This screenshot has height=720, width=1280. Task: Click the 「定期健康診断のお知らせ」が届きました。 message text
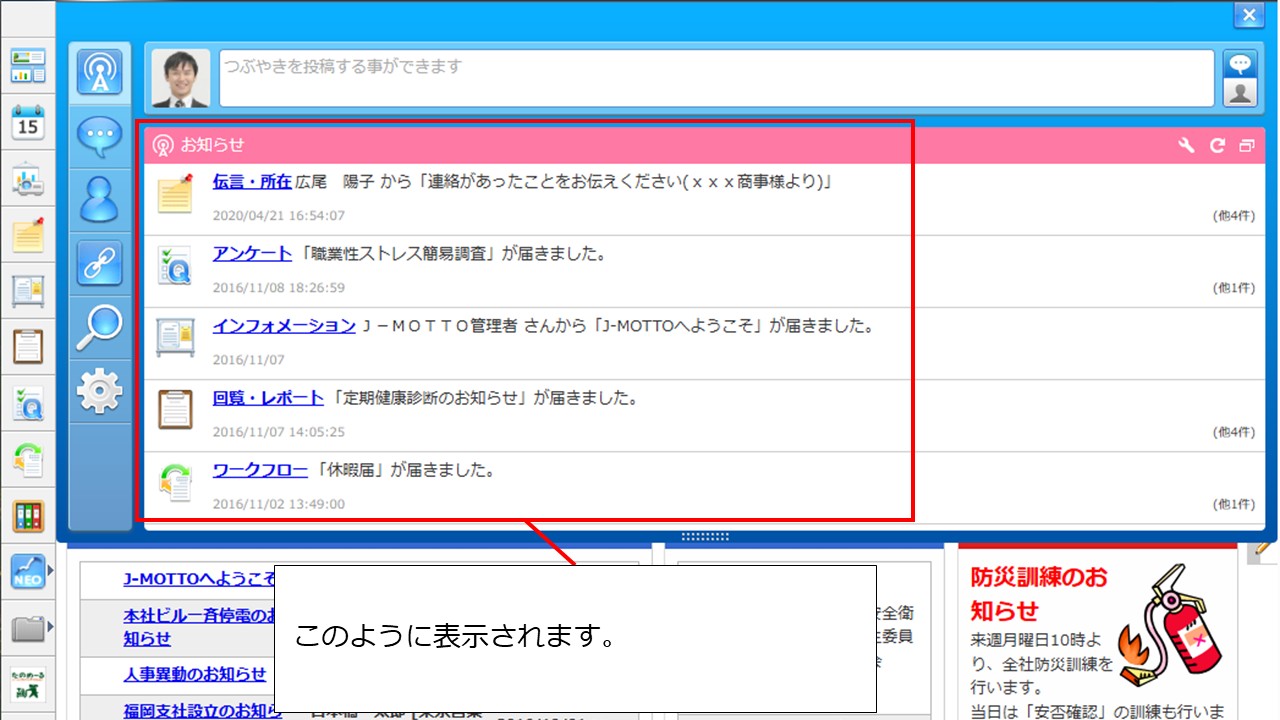coord(484,398)
